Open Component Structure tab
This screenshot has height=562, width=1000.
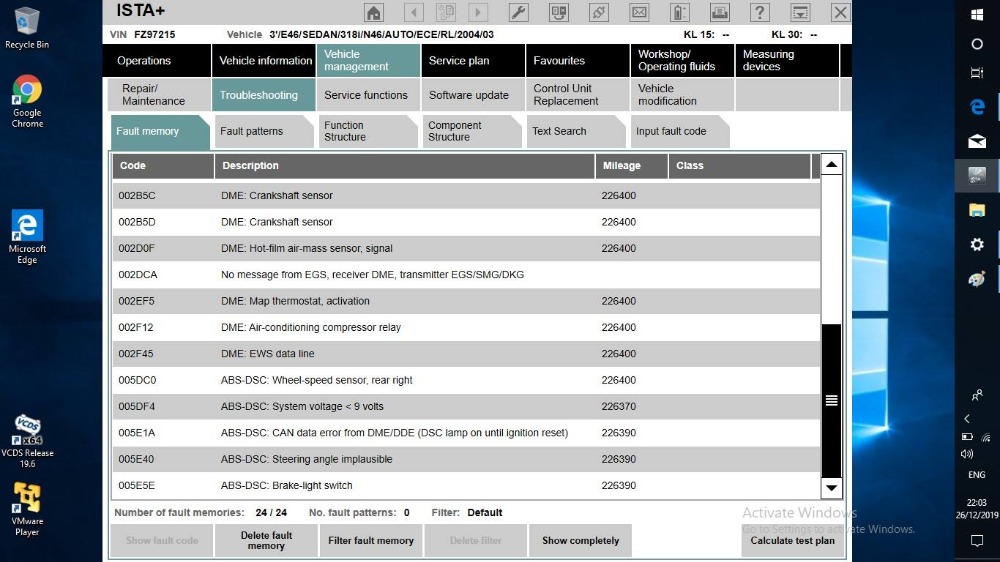pyautogui.click(x=471, y=131)
